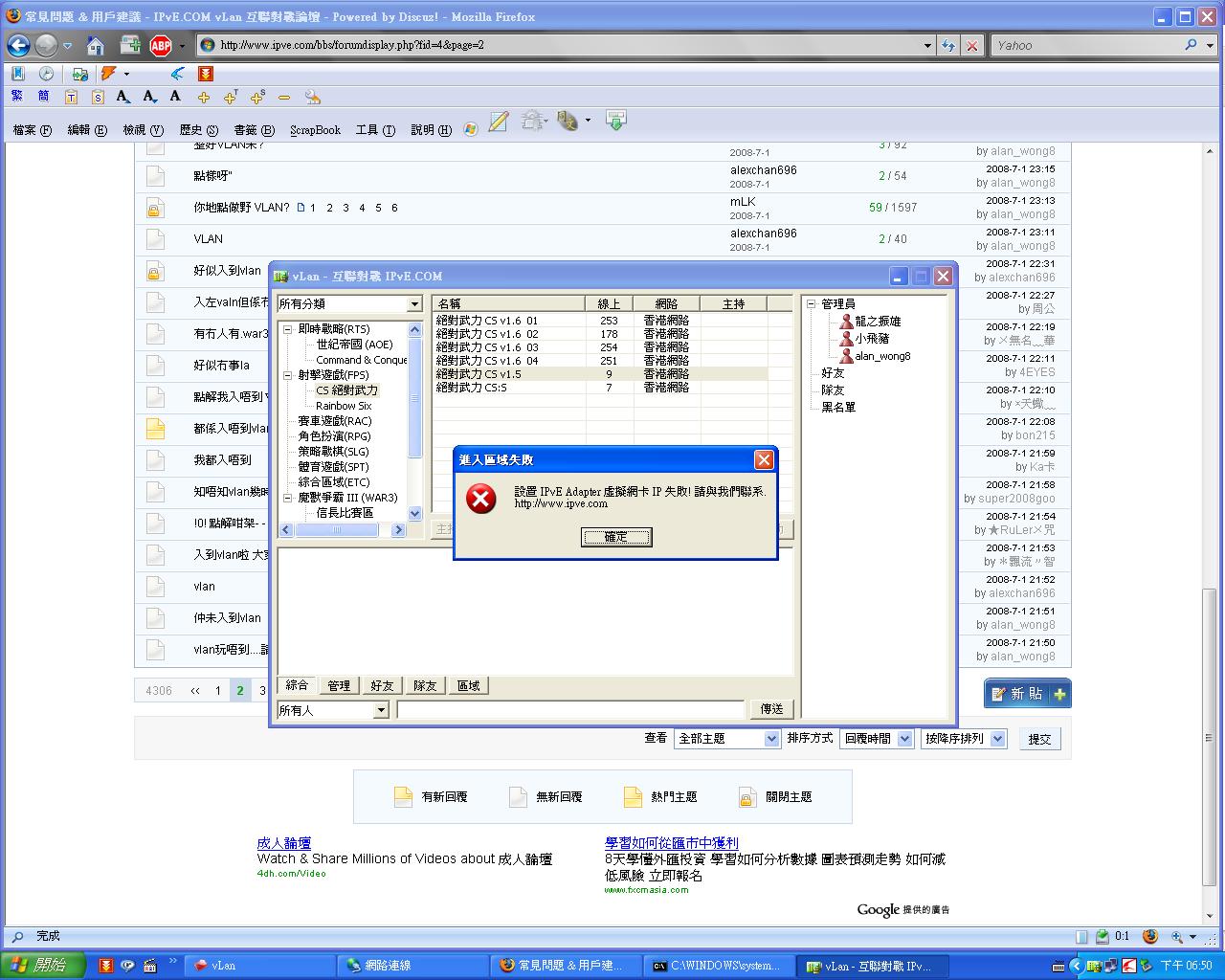Go to the Firefox home page icon
Viewport: 1225px width, 980px height.
[96, 45]
